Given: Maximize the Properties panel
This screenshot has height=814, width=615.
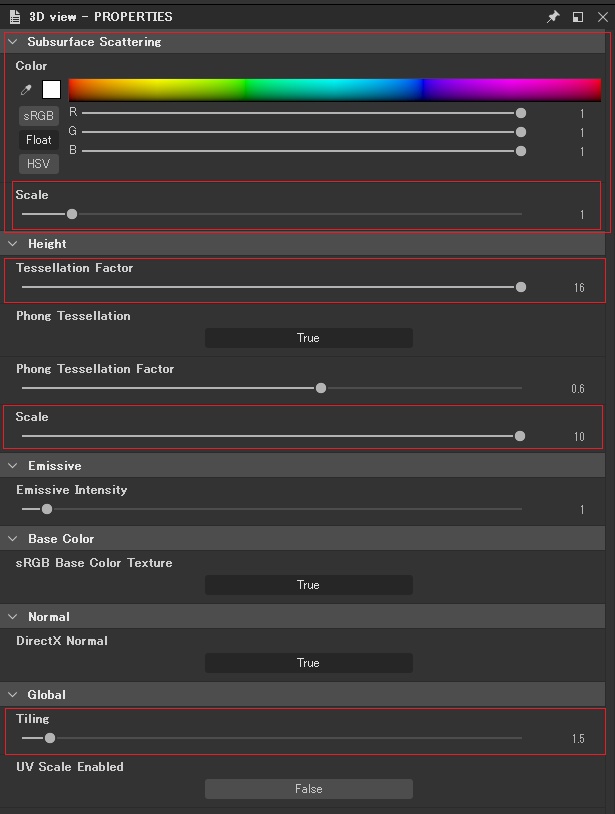Looking at the screenshot, I should tap(578, 17).
